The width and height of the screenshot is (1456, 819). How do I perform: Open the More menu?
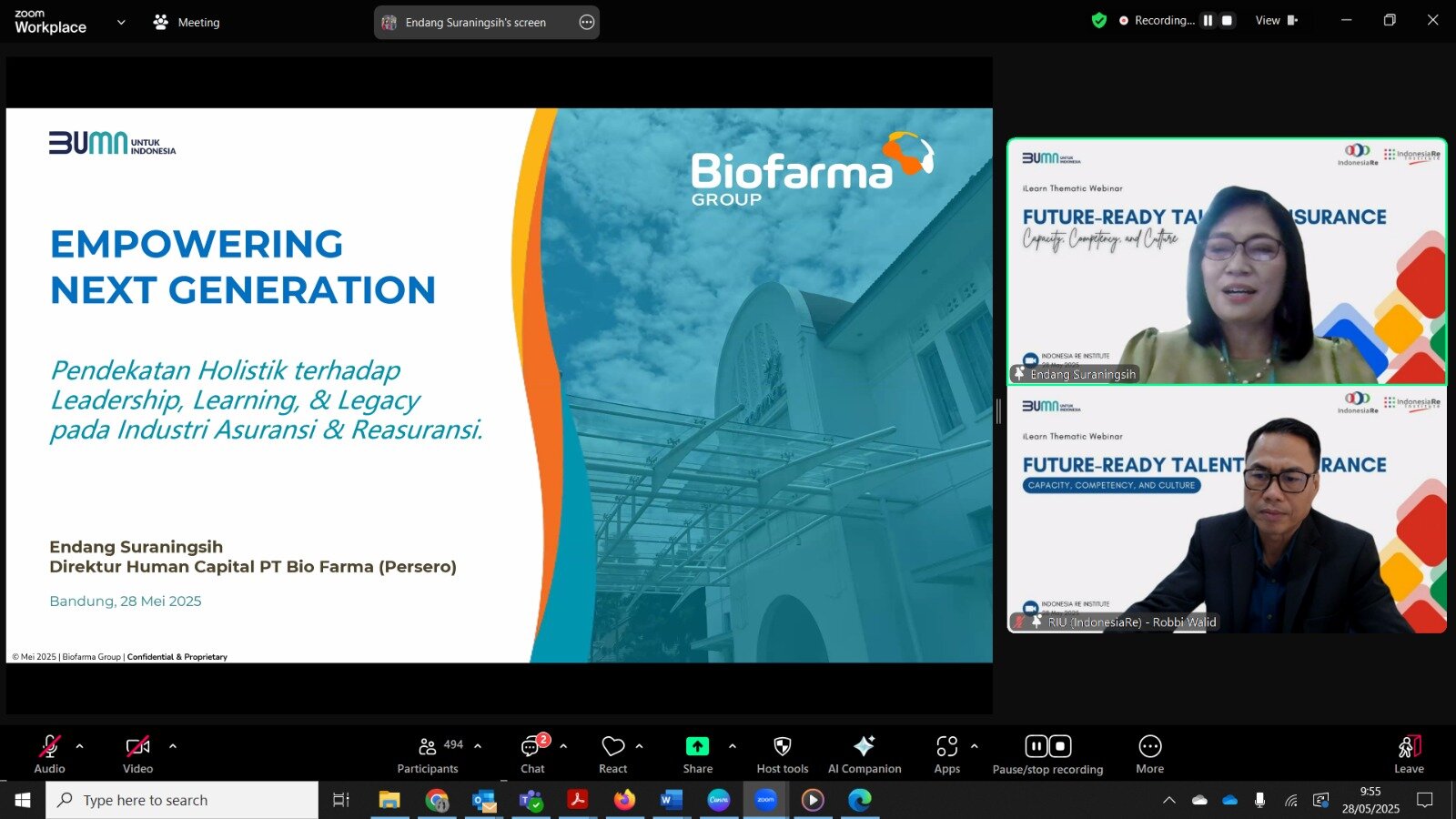pyautogui.click(x=1150, y=754)
